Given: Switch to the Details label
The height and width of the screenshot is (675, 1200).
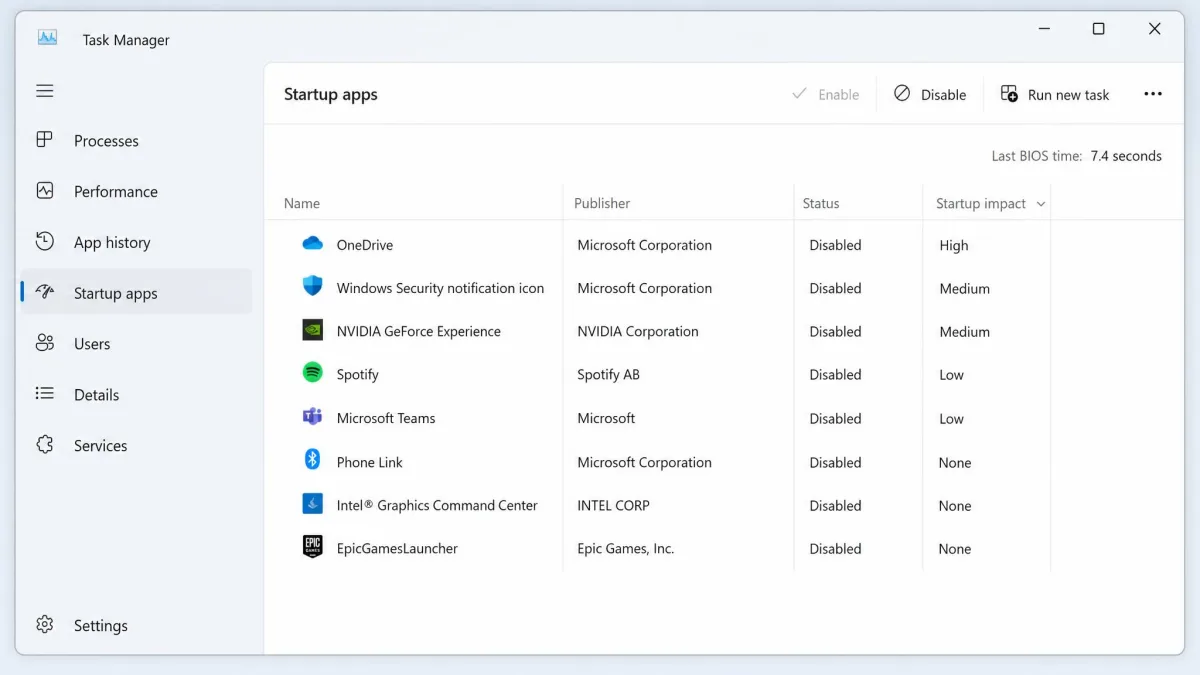Looking at the screenshot, I should (96, 395).
